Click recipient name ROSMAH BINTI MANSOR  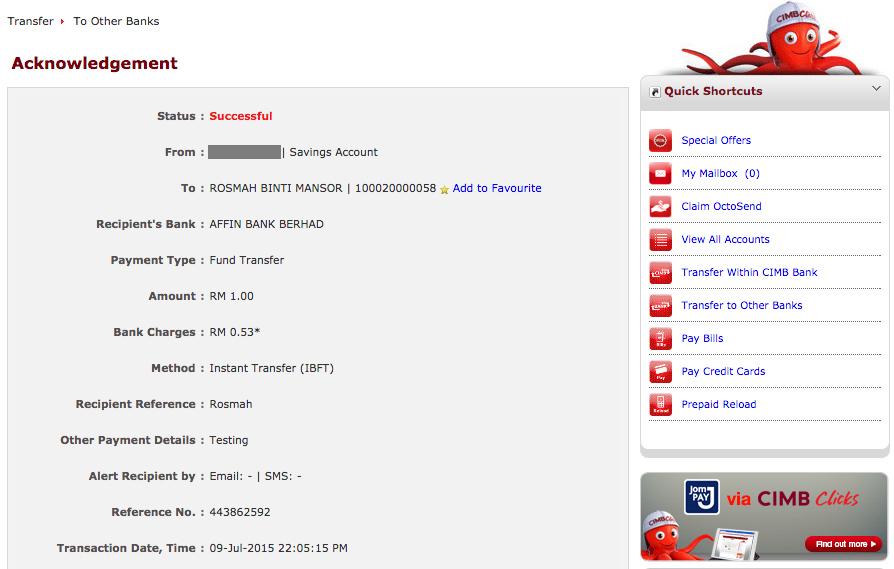click(276, 188)
